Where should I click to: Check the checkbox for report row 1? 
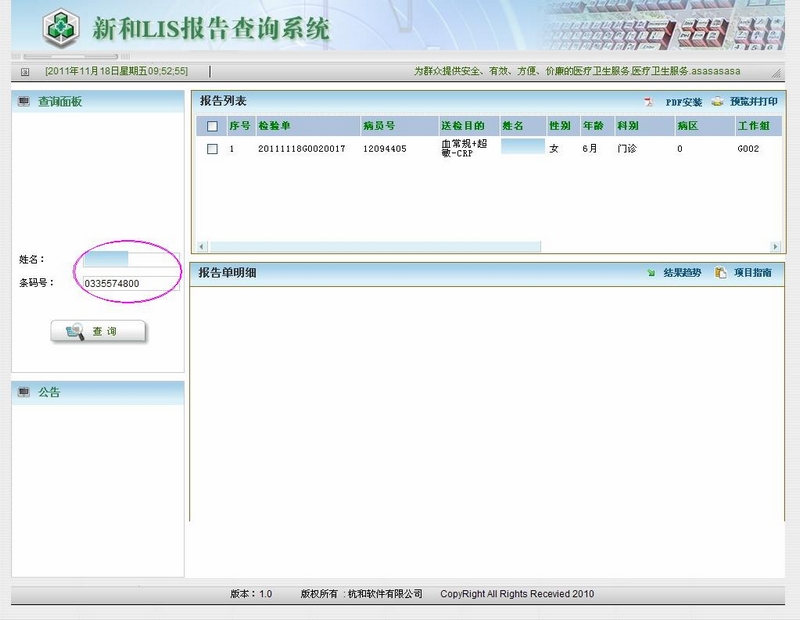[x=211, y=149]
